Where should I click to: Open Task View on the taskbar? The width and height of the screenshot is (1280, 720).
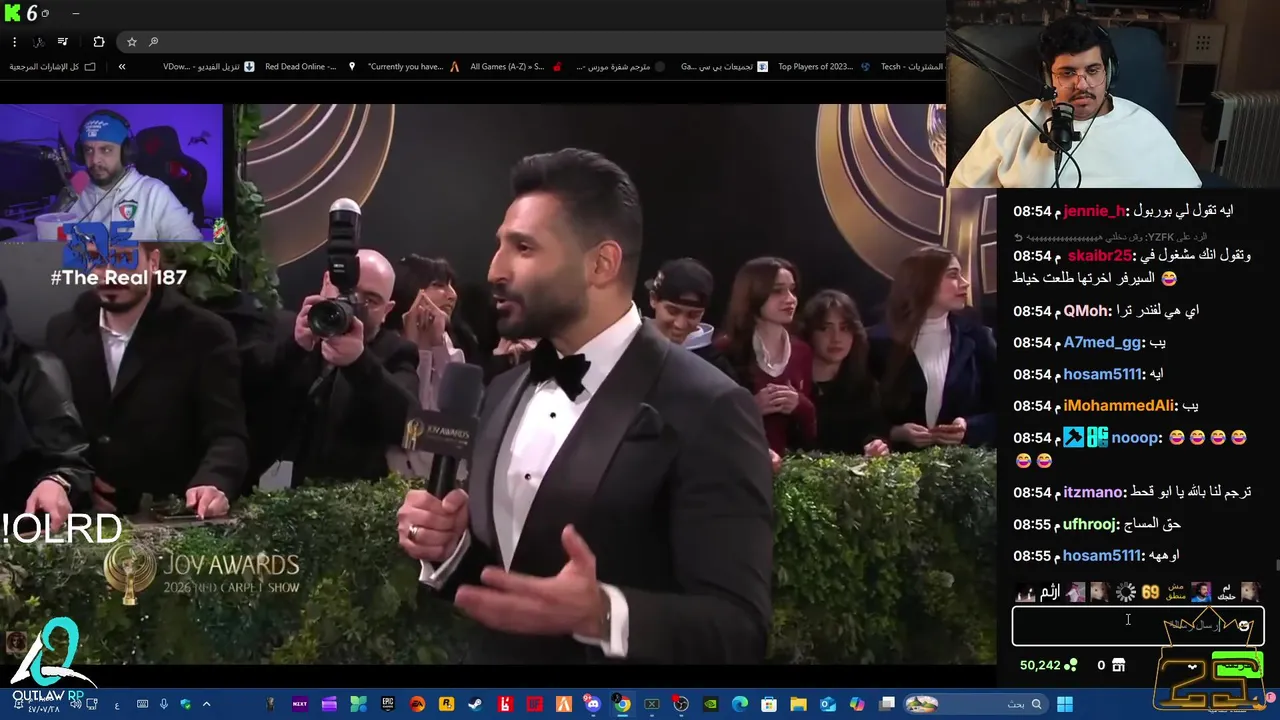click(x=886, y=704)
